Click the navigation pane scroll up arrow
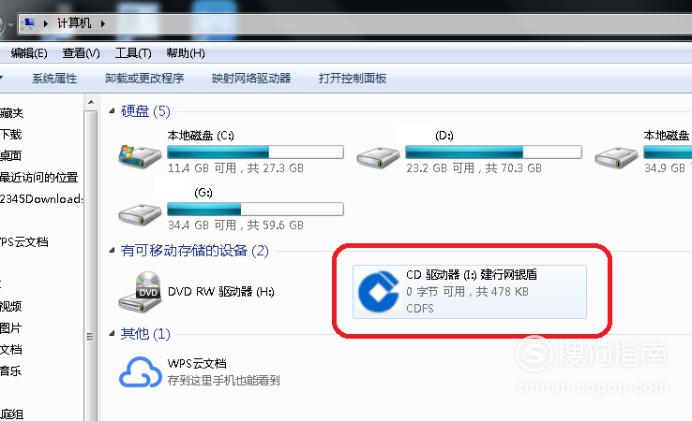The width and height of the screenshot is (692, 421). 91,102
